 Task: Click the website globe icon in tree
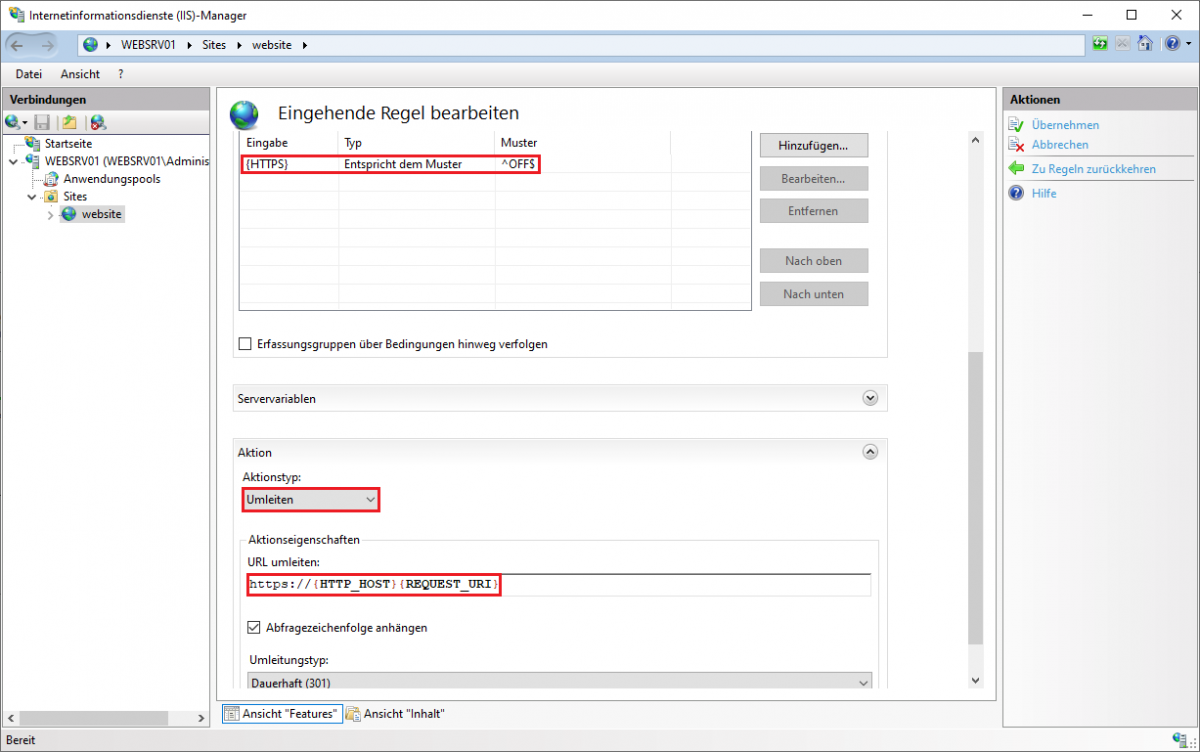pyautogui.click(x=69, y=214)
